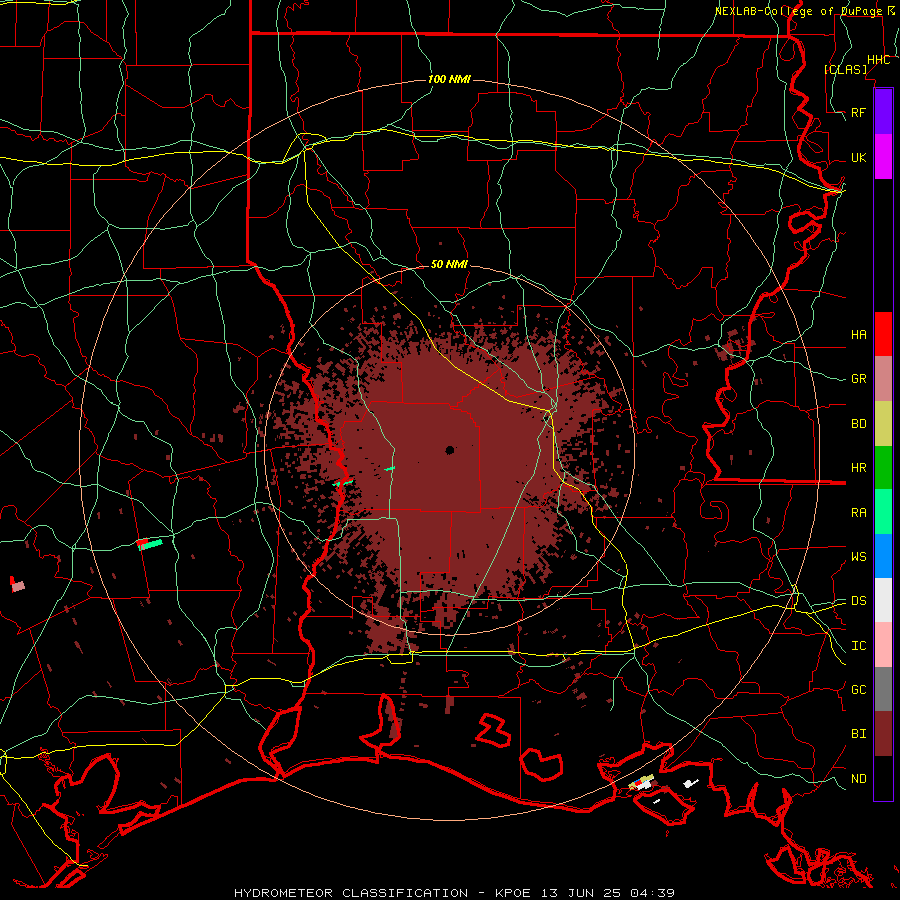Screen dimensions: 900x900
Task: Click the GR pink legend swatch
Action: click(x=883, y=379)
